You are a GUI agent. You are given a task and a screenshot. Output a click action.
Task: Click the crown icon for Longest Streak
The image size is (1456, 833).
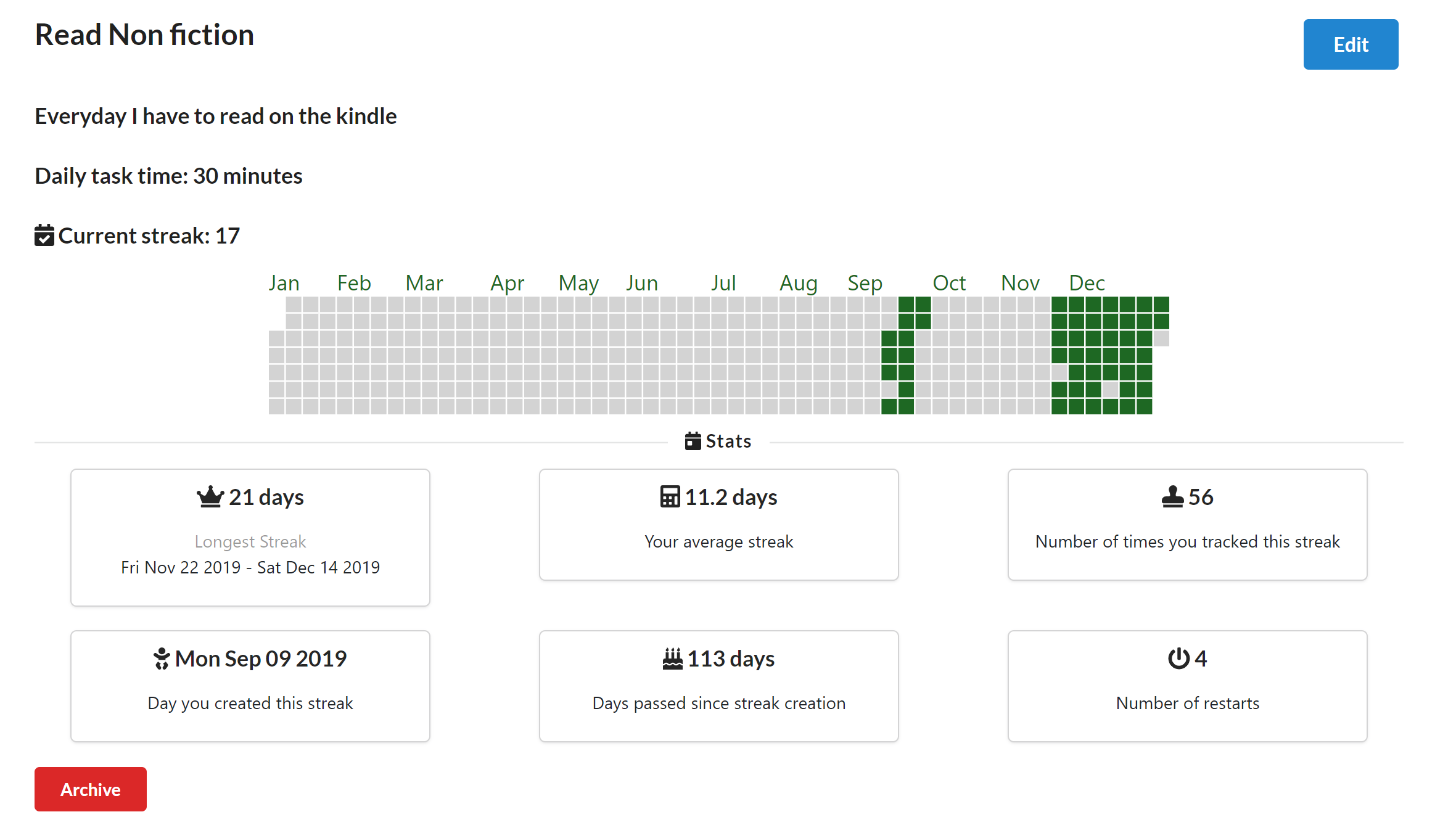(210, 497)
